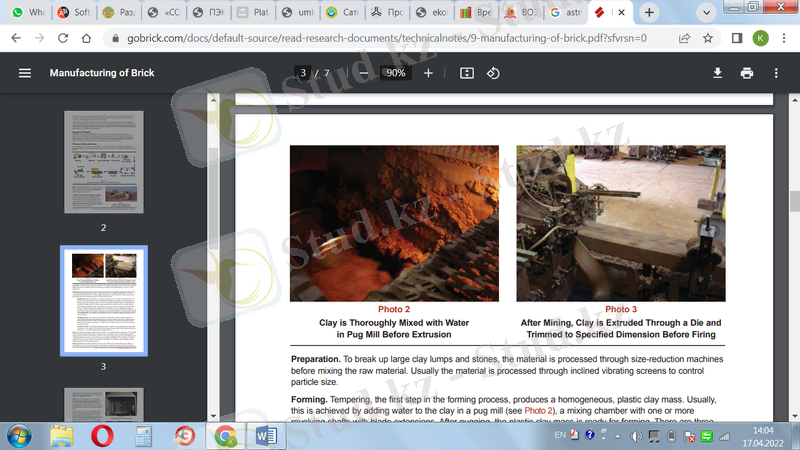The height and width of the screenshot is (450, 800).
Task: Switch to the WhatsApp tab
Action: click(27, 13)
